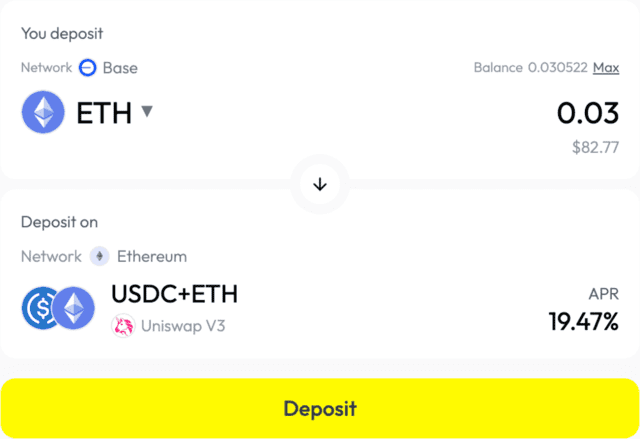This screenshot has height=439, width=640.
Task: Click the ETH coin icon beside USDC
Action: [72, 308]
